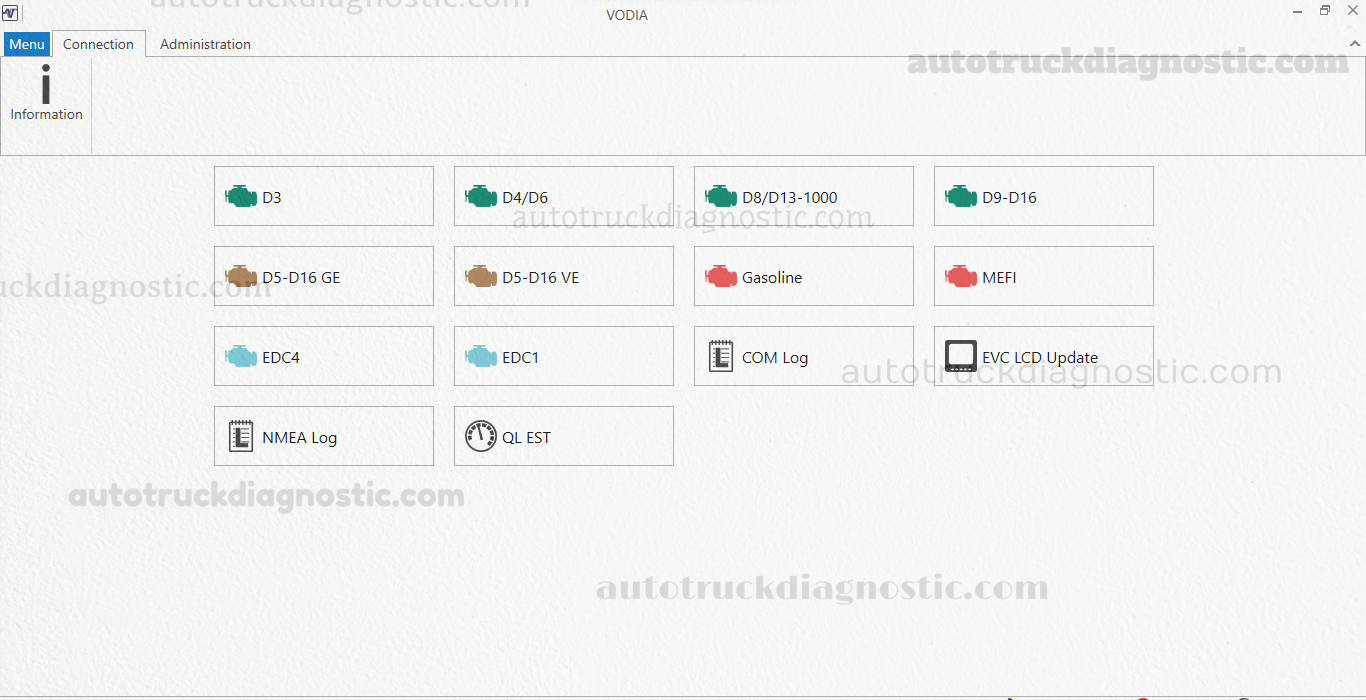Select the D4/D6 engine icon
1366x700 pixels.
481,196
